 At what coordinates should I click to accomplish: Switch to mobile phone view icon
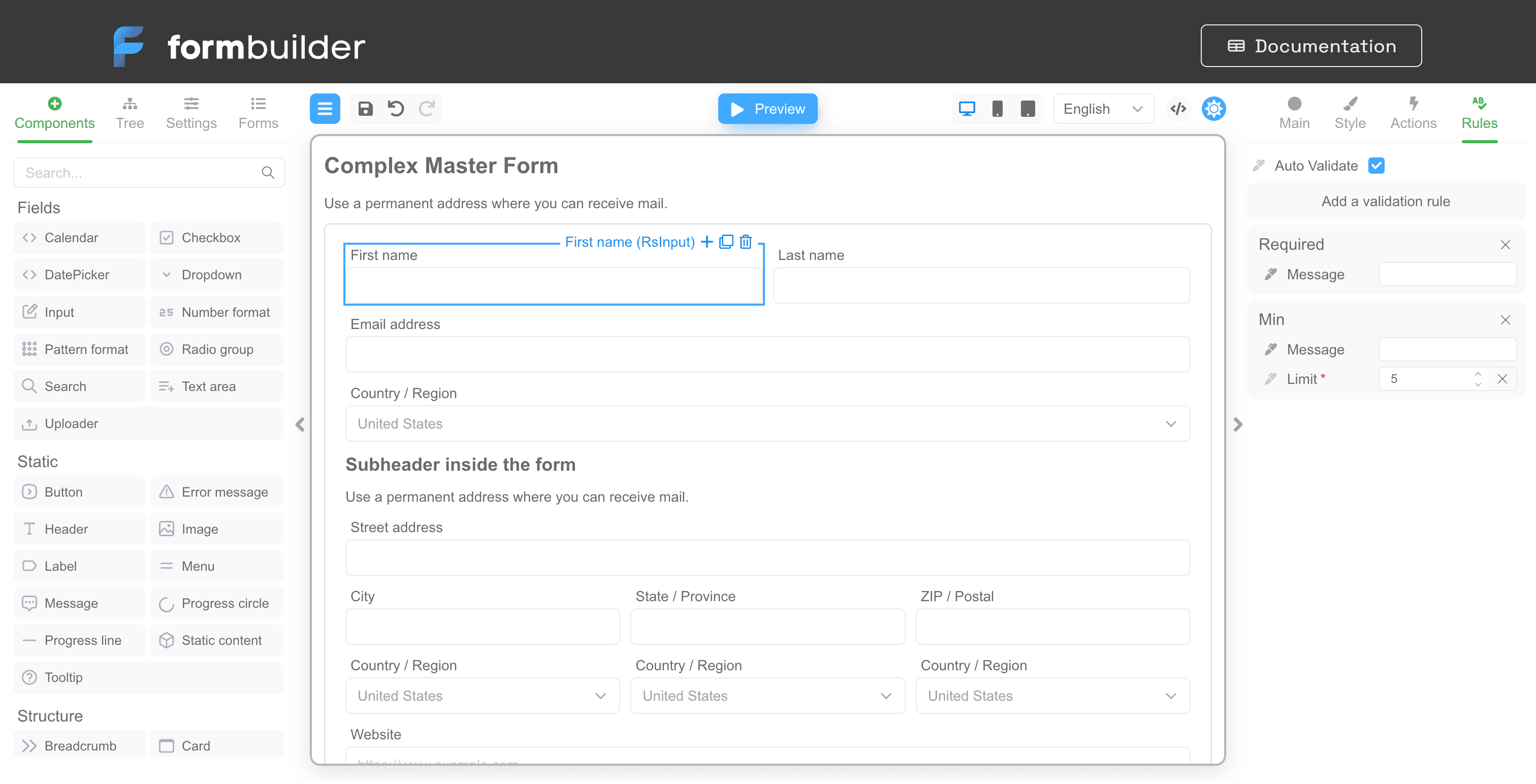(997, 109)
